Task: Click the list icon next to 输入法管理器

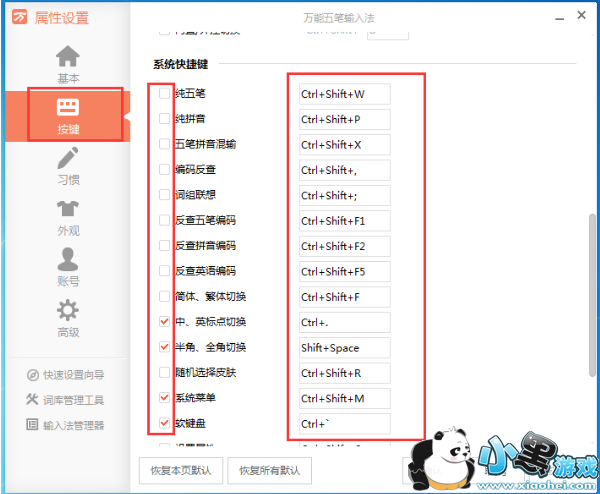Action: (x=32, y=424)
